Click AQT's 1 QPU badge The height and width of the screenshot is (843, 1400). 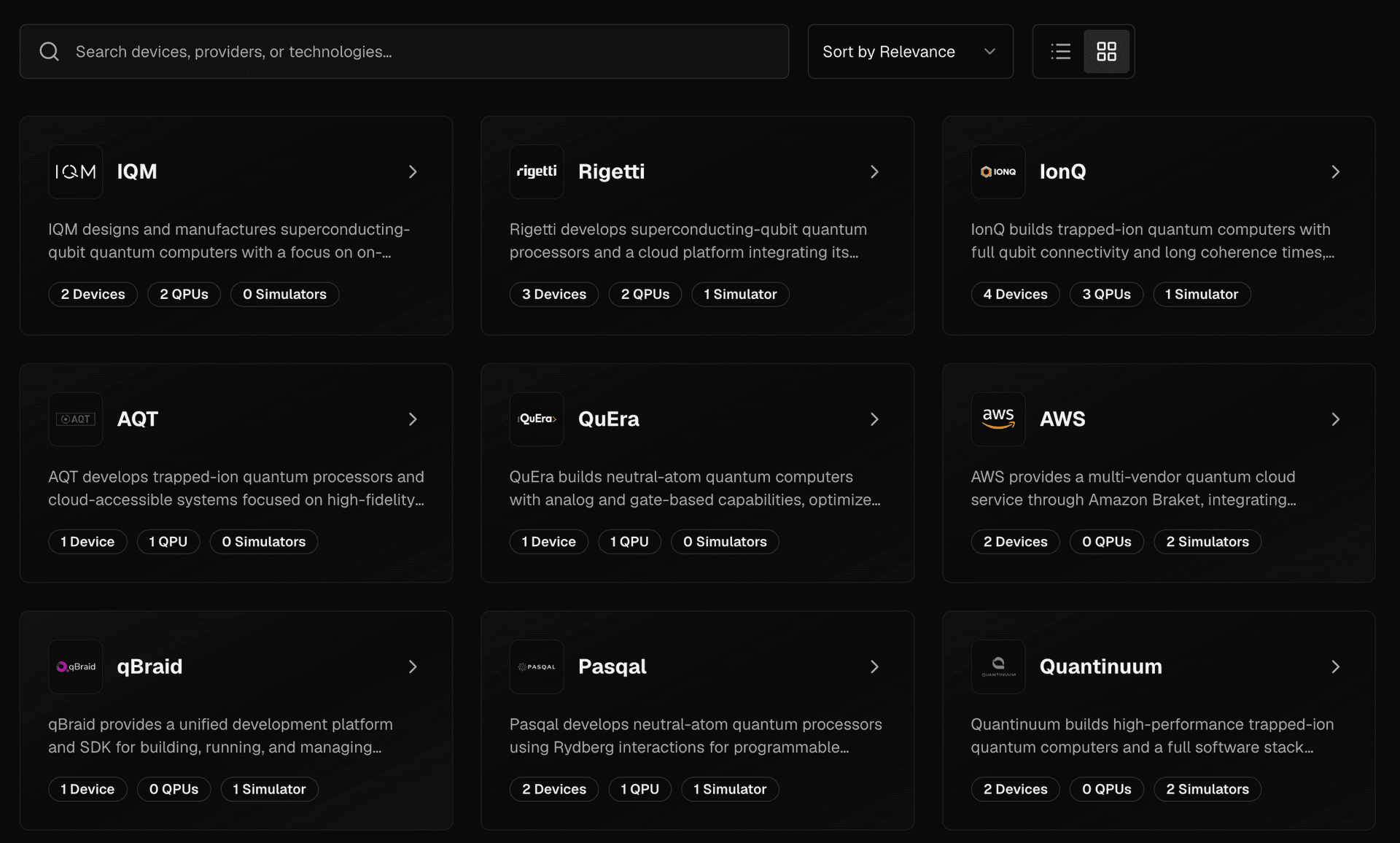(168, 542)
